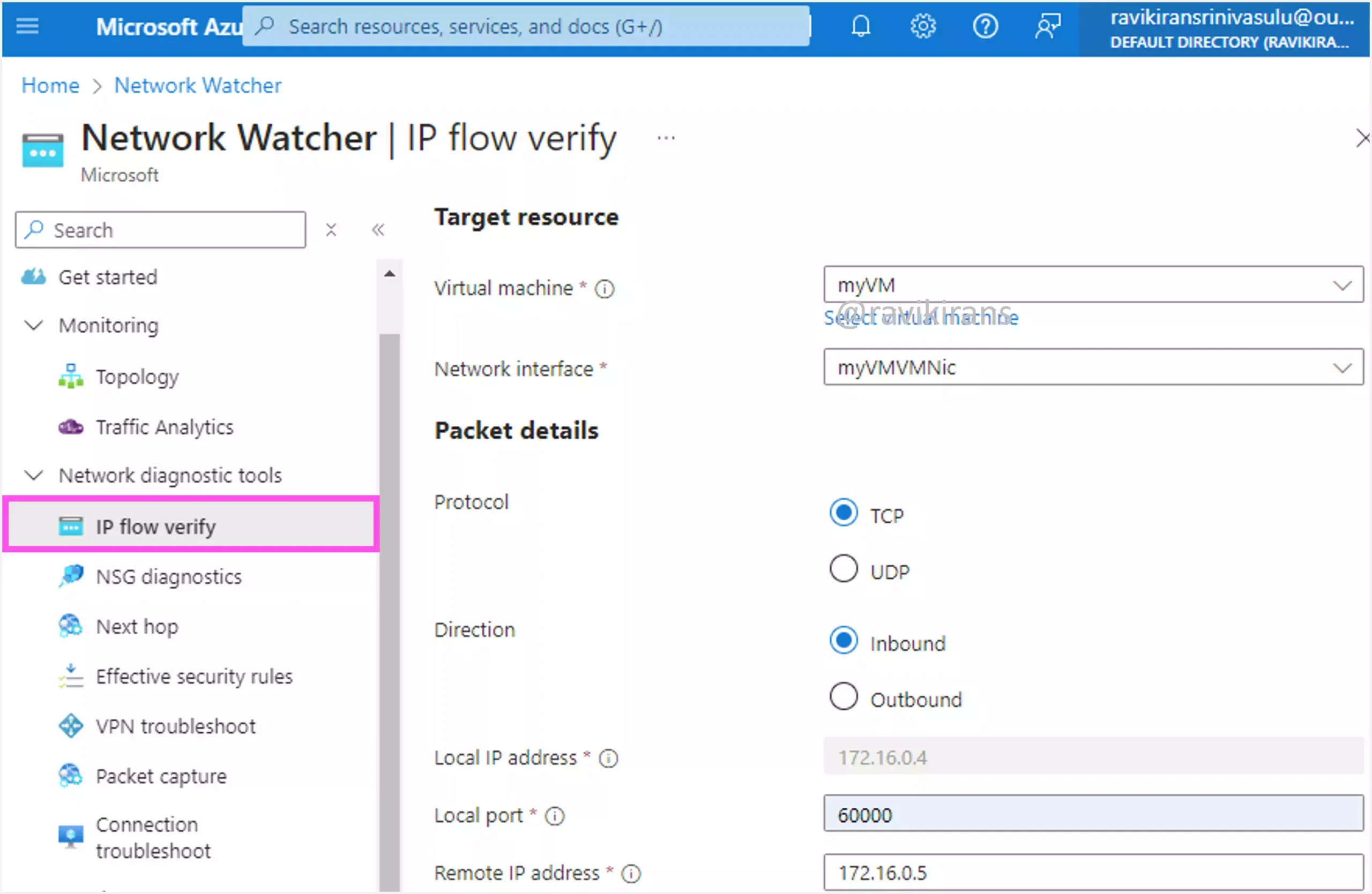Click the Connection troubleshoot icon
1372x894 pixels.
tap(71, 836)
